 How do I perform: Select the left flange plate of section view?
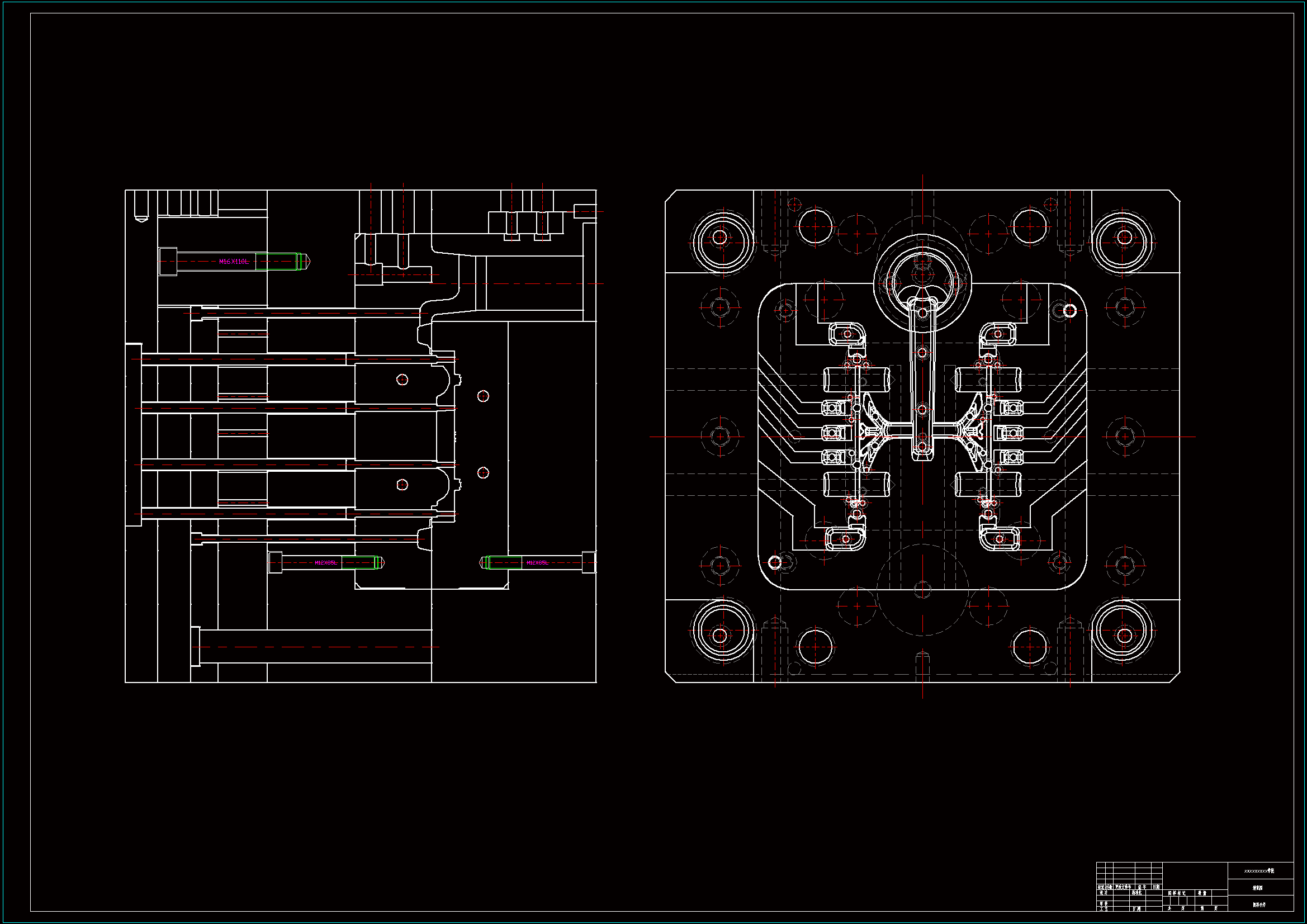[133, 435]
